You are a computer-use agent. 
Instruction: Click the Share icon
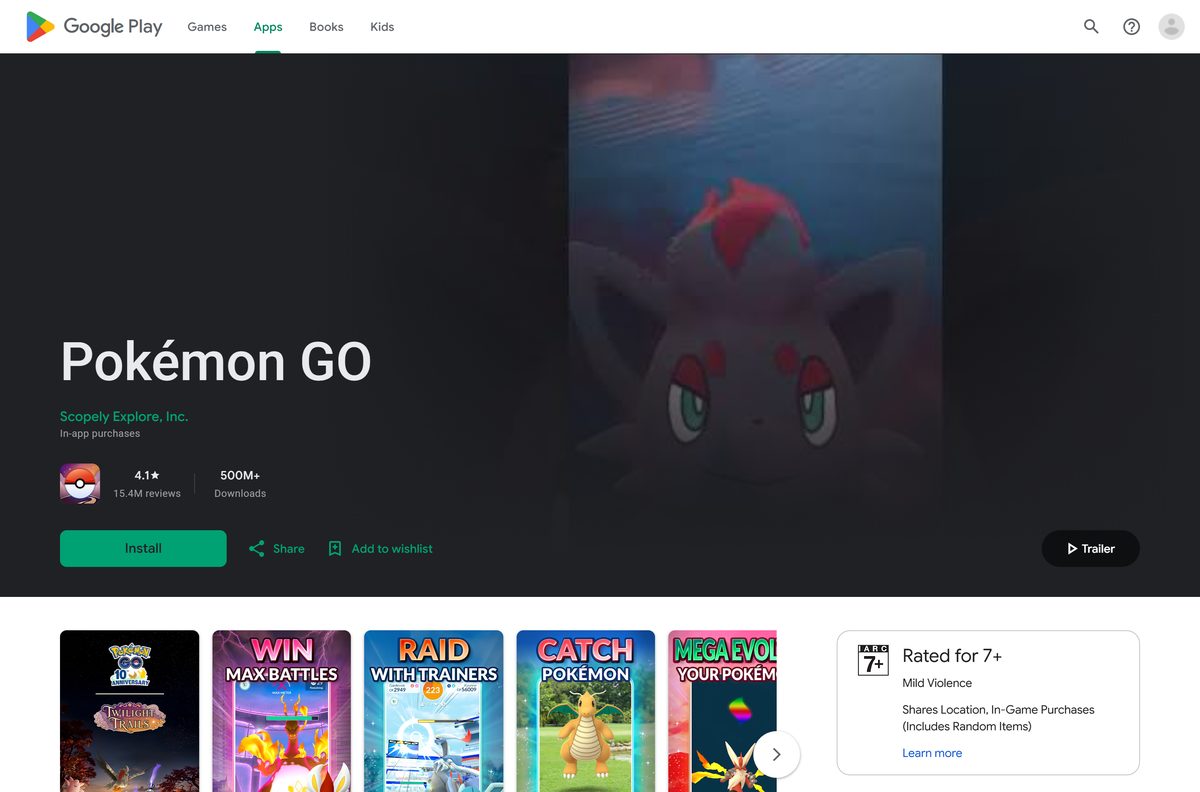click(257, 548)
